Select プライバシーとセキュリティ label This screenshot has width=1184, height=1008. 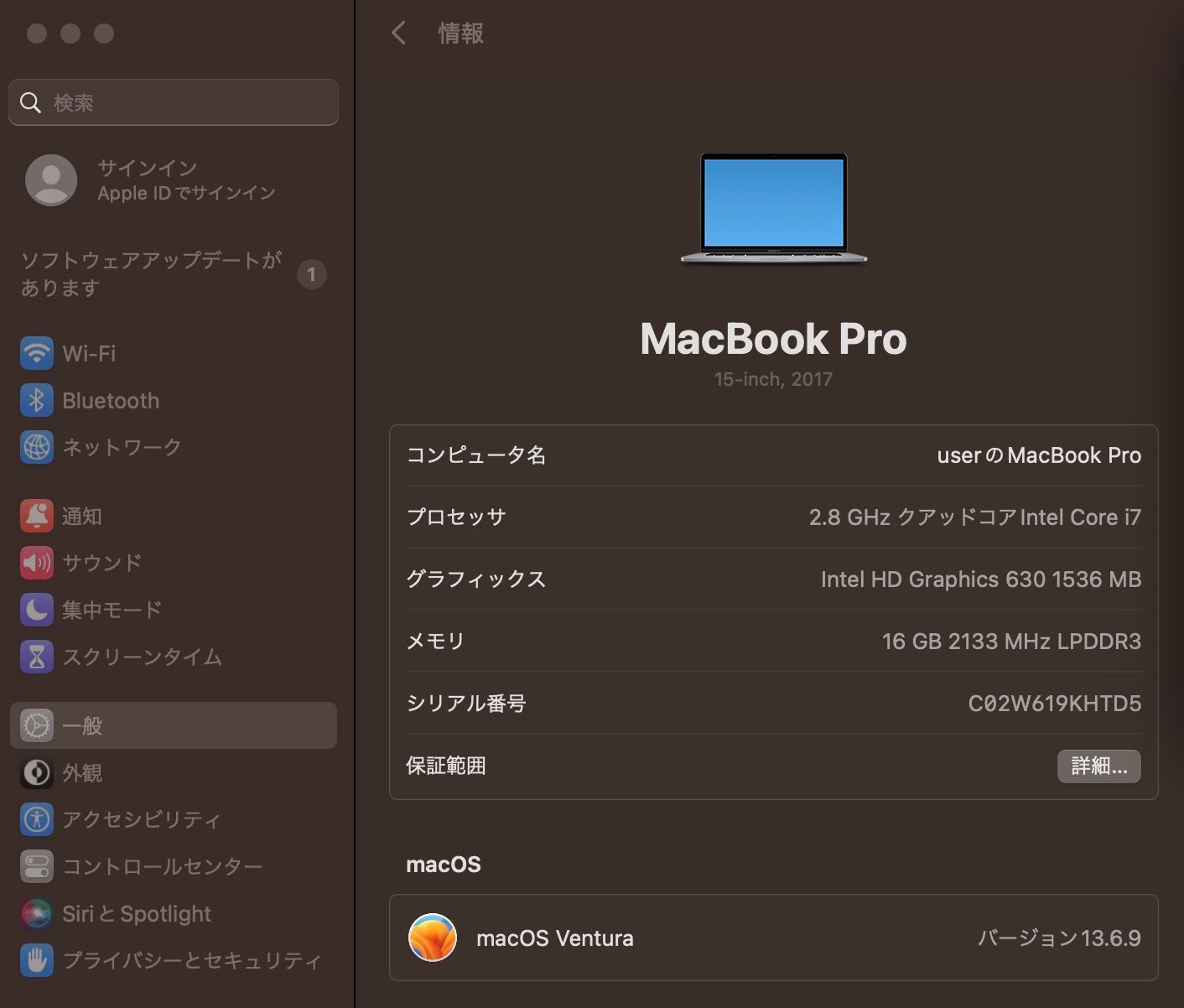click(192, 960)
